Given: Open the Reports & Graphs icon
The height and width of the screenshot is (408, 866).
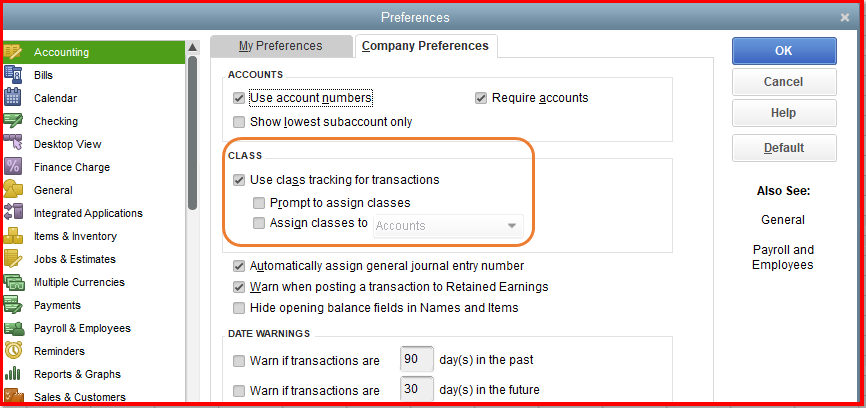Looking at the screenshot, I should [14, 374].
